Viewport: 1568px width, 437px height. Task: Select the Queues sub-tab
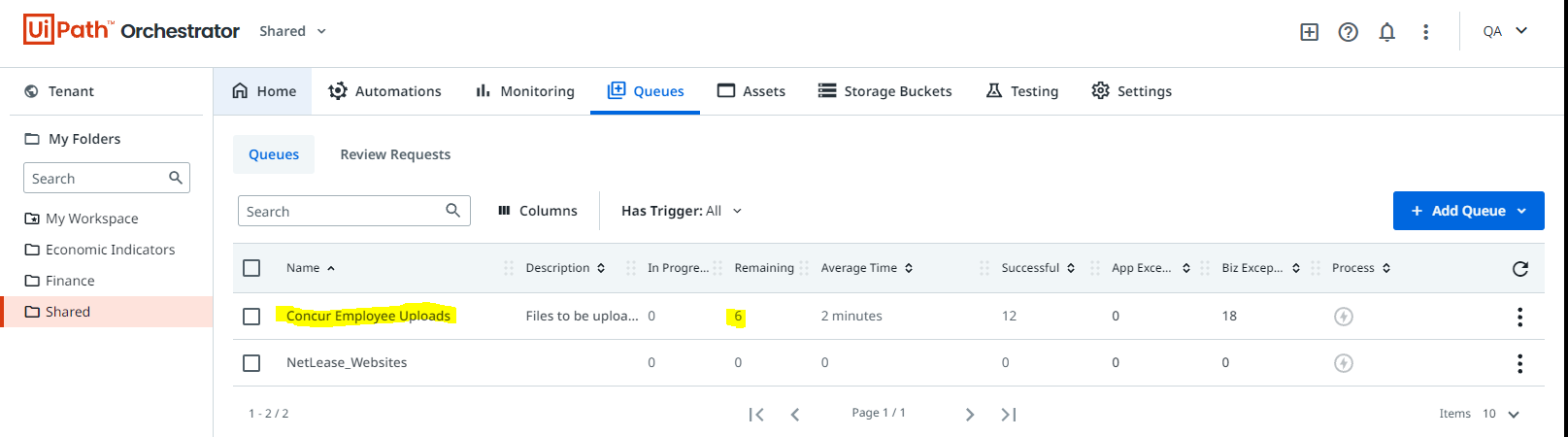(274, 154)
